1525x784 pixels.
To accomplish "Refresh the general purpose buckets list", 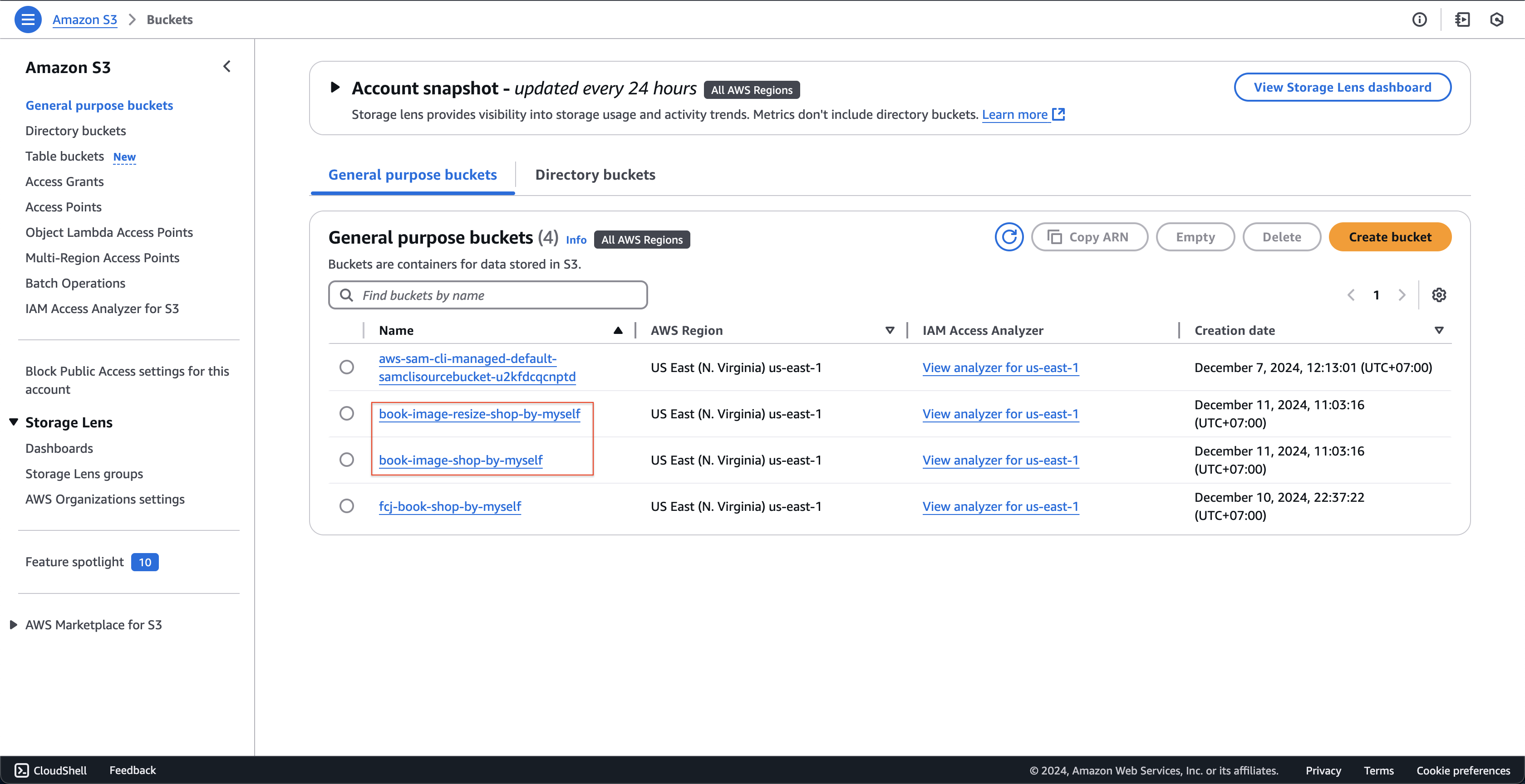I will [1009, 237].
